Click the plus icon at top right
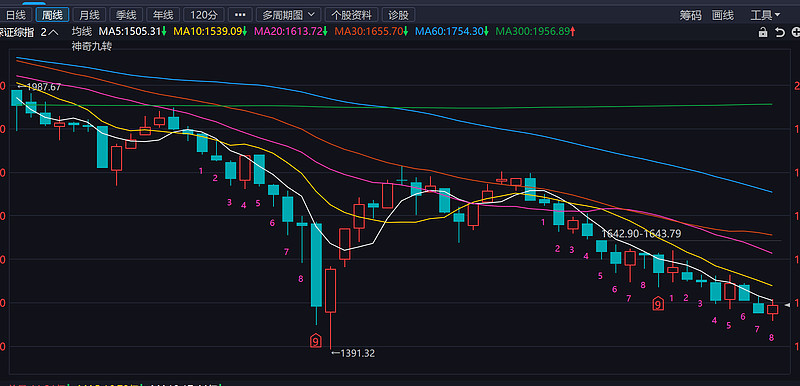 795,32
